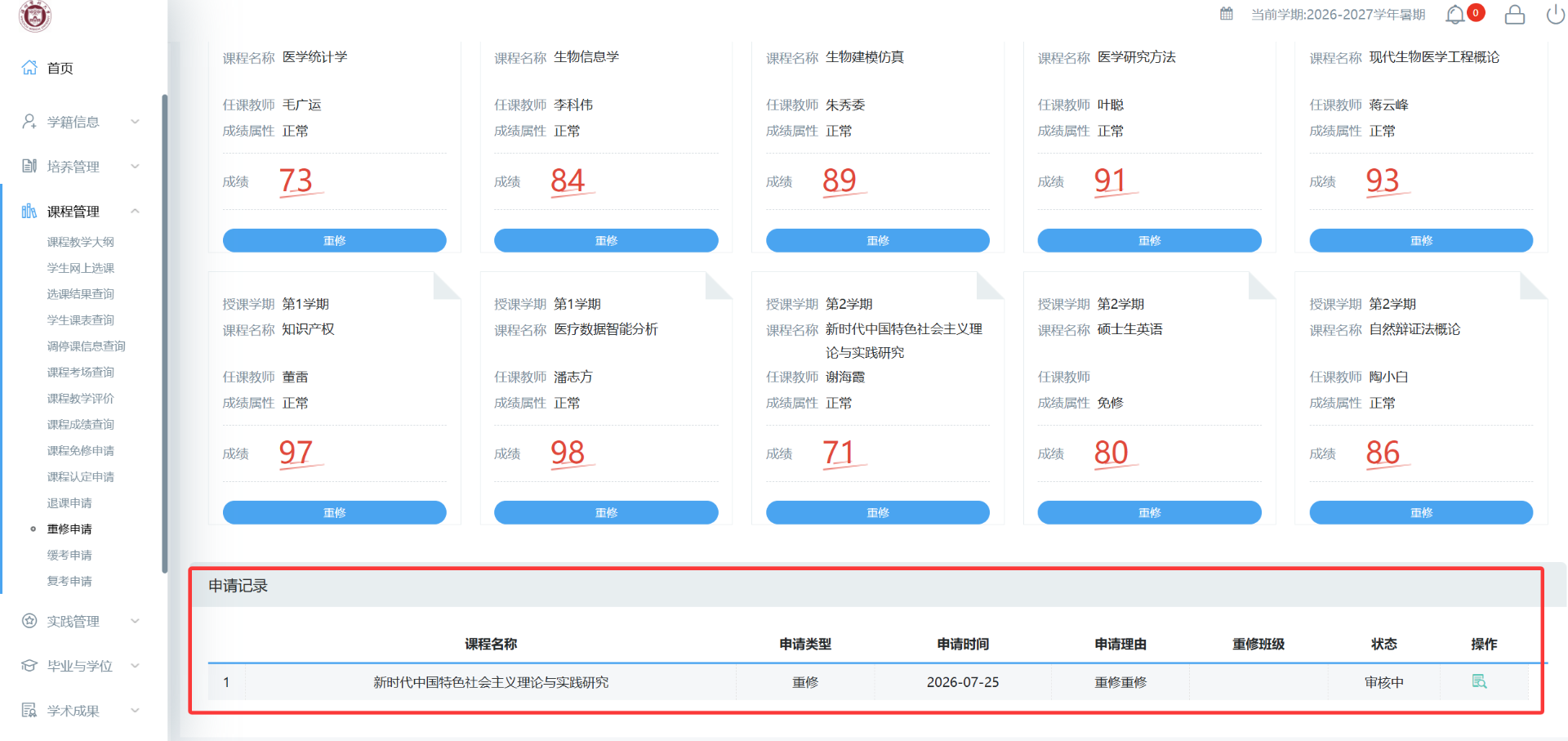The width and height of the screenshot is (1568, 741).
Task: Open 缓考申请 submenu item
Action: coord(69,556)
